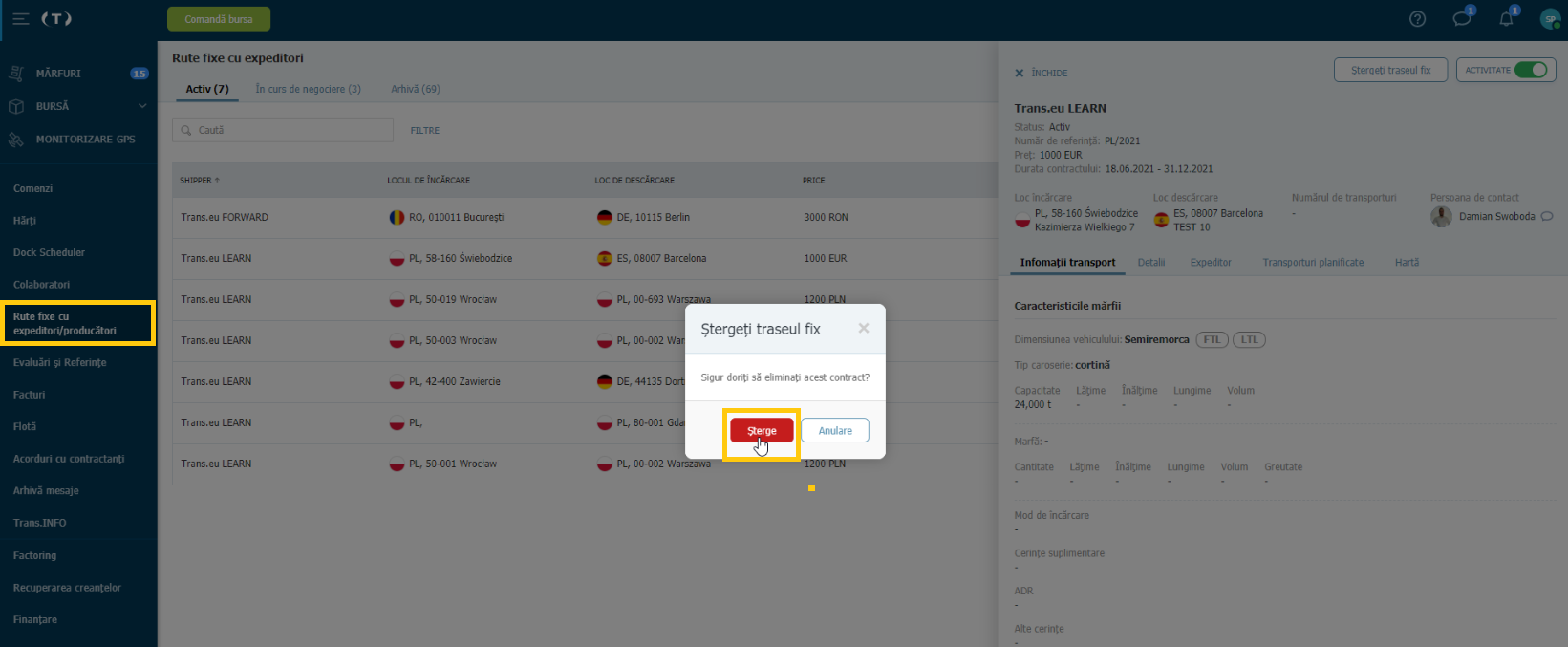Open the messages chat bubble icon
The width and height of the screenshot is (1568, 647).
click(x=1462, y=19)
